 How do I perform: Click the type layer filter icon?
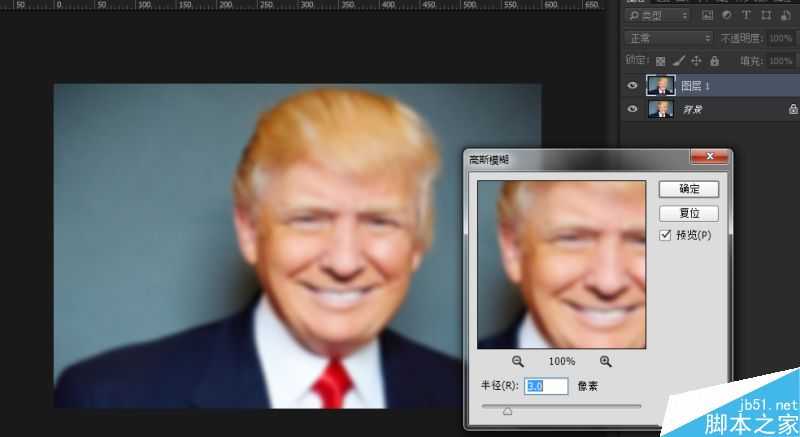(x=746, y=16)
